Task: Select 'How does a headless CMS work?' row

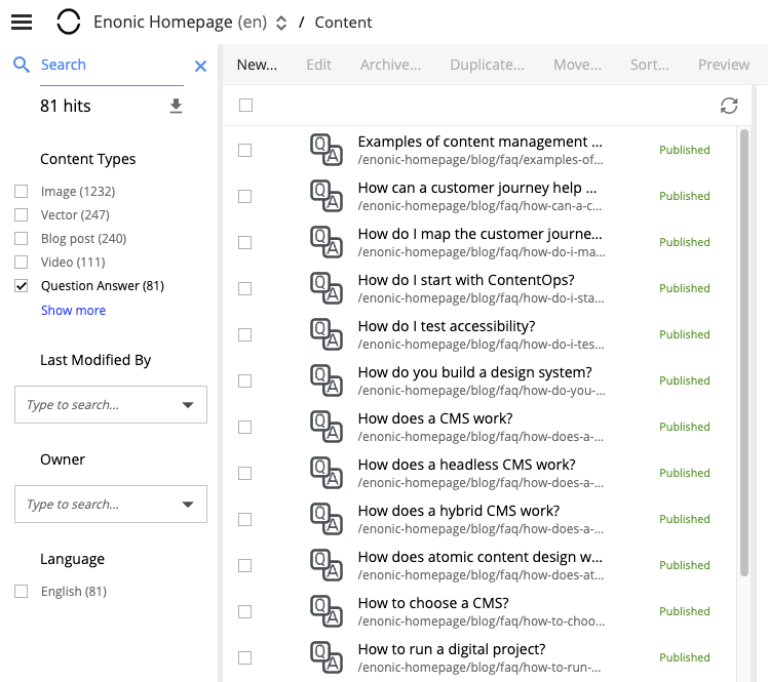Action: pos(479,473)
